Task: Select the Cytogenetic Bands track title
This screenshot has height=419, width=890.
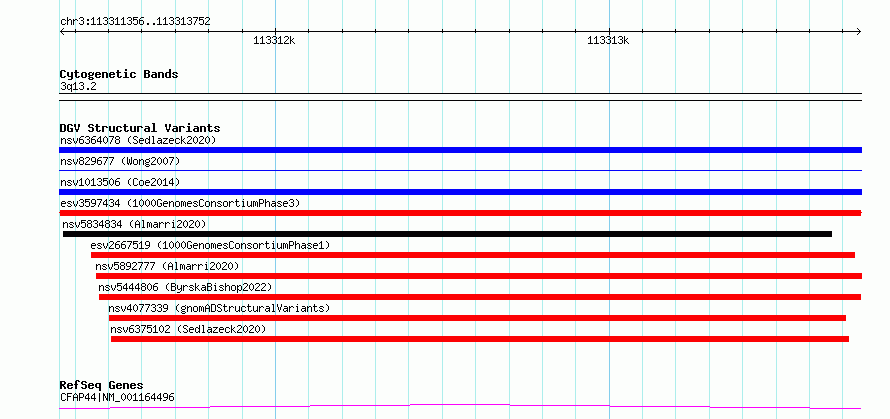Action: click(x=119, y=74)
